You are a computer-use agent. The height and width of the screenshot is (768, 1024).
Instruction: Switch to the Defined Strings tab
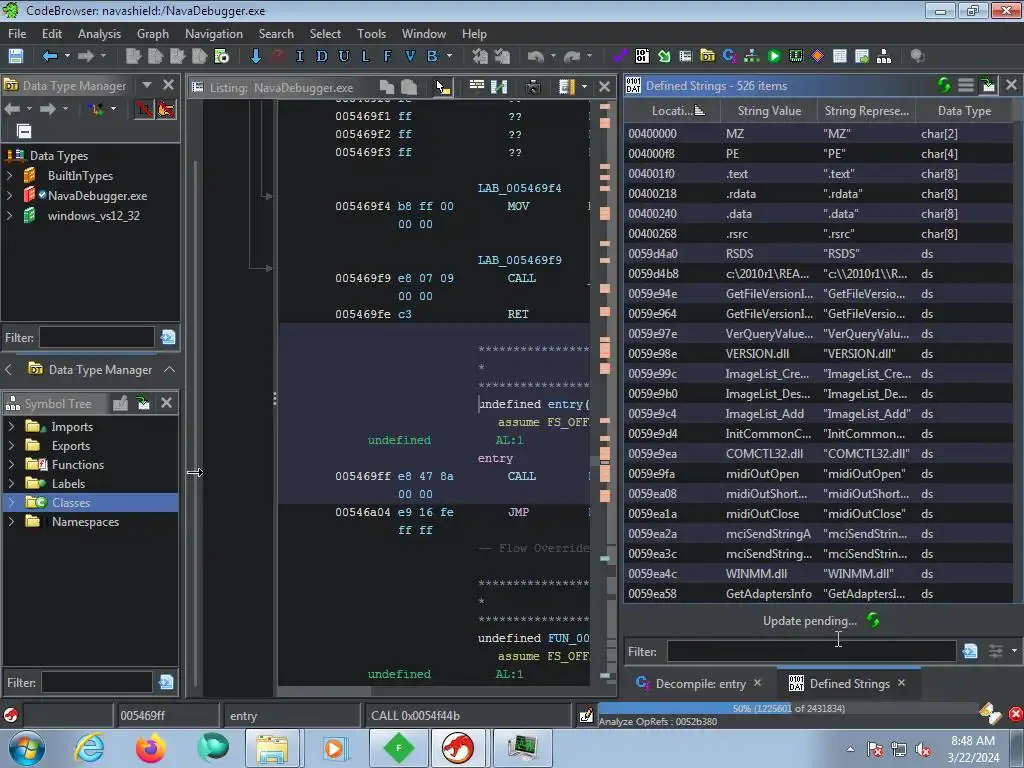(848, 683)
